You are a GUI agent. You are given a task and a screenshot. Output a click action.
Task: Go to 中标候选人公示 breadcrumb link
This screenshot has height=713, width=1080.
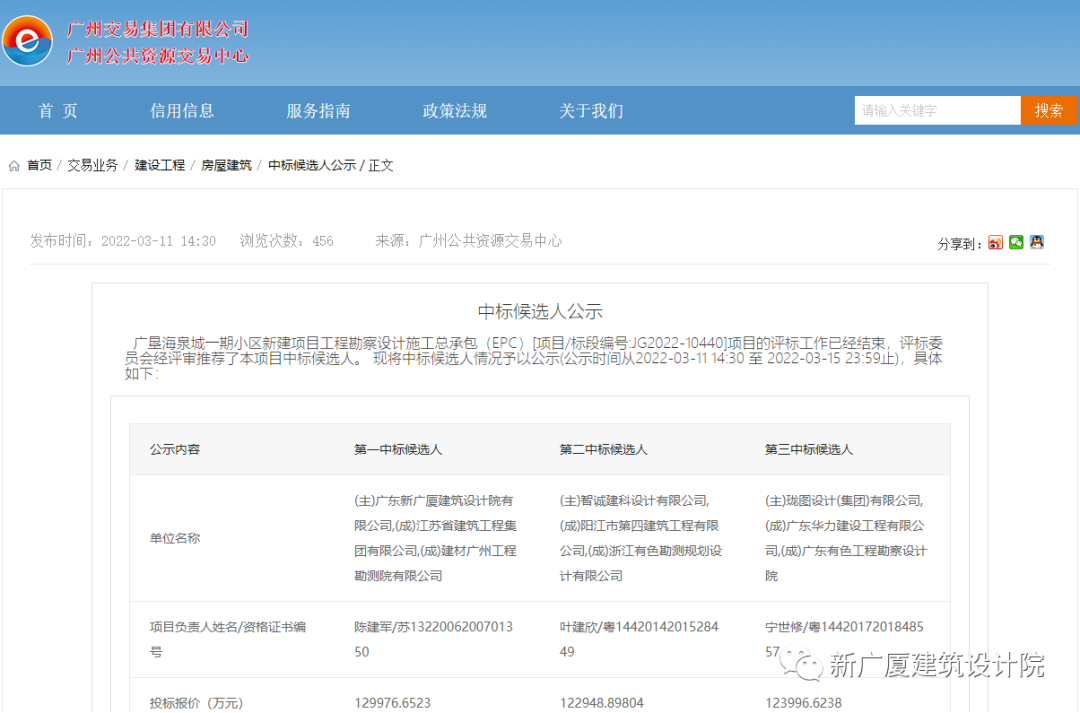pos(312,165)
